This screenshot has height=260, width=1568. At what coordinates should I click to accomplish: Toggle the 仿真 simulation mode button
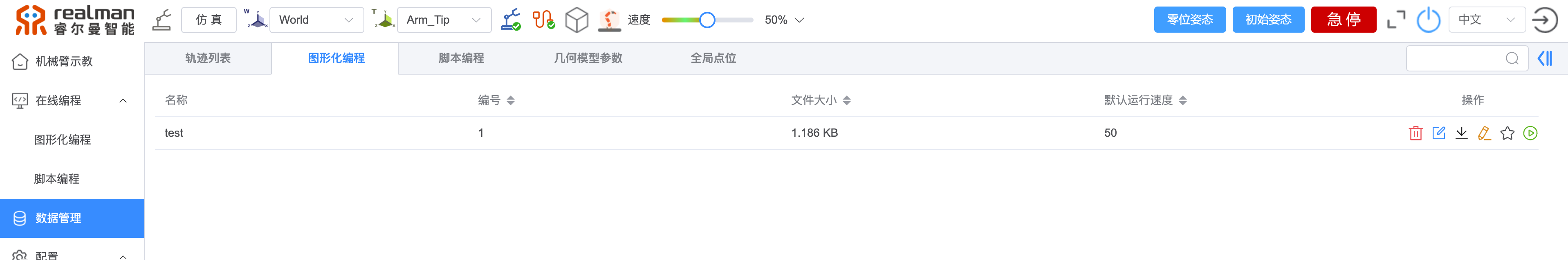pyautogui.click(x=208, y=20)
